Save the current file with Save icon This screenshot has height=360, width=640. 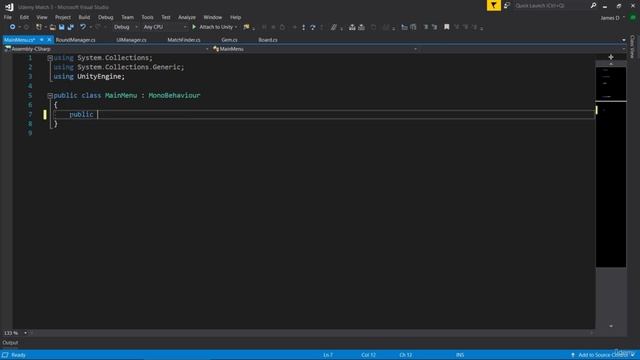pos(62,27)
